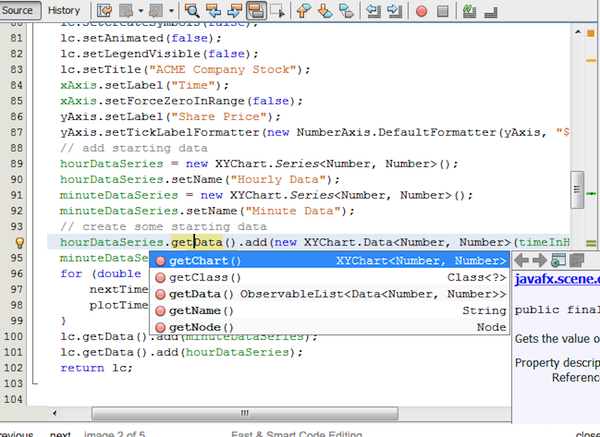Click the Shift Line Left icon

[374, 11]
